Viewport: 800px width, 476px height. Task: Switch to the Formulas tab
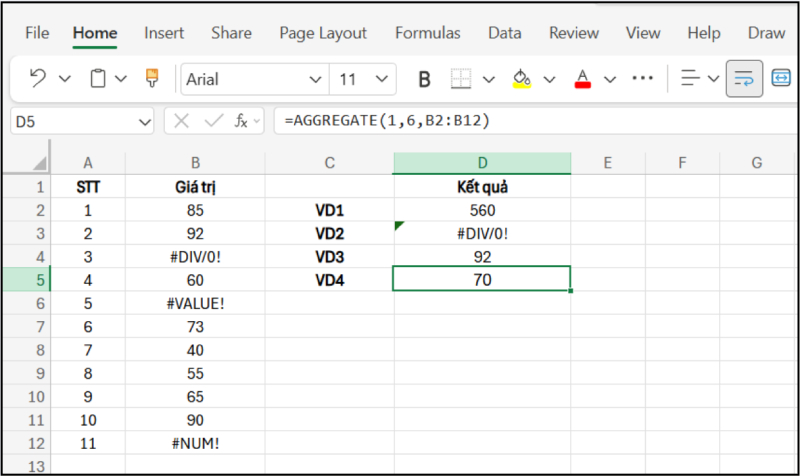[x=427, y=33]
